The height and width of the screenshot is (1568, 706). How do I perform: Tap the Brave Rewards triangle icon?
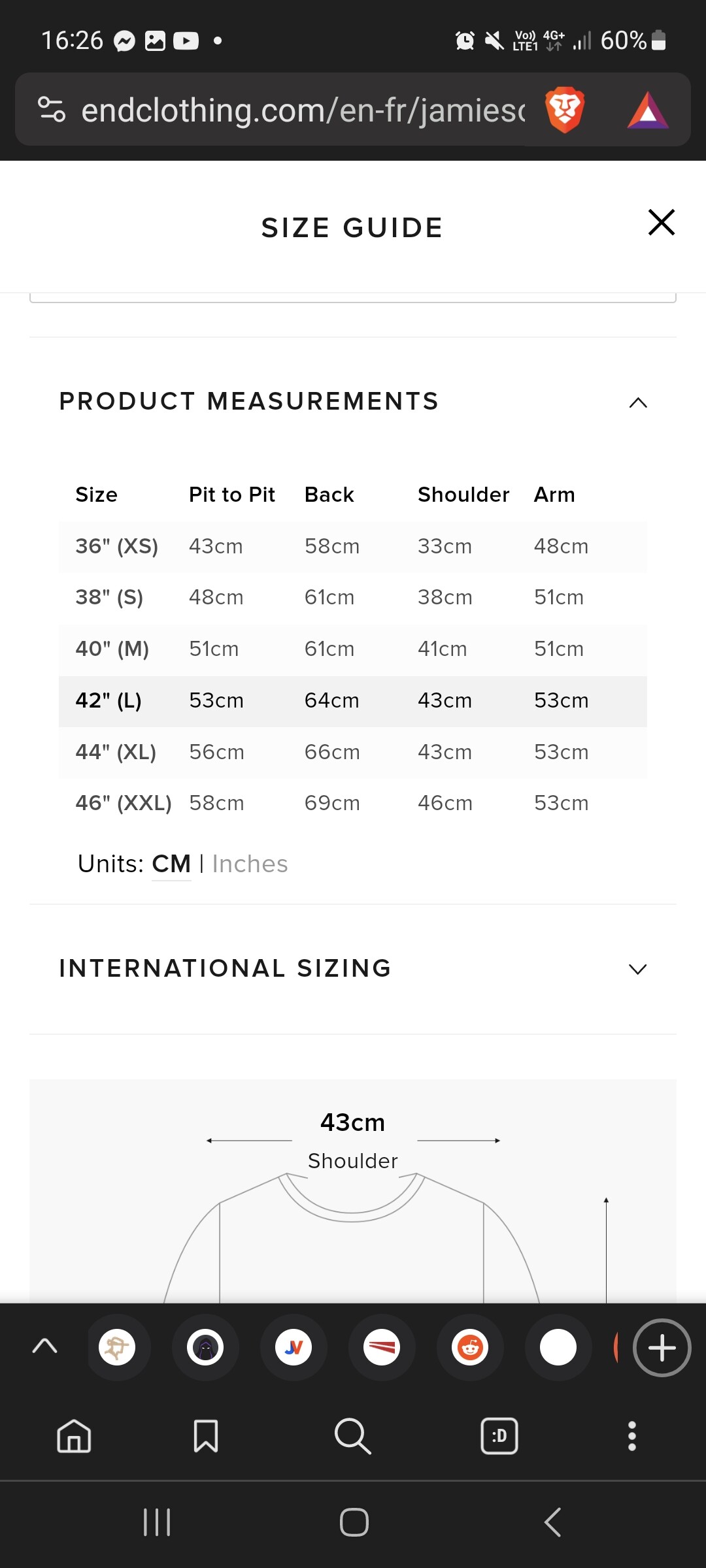click(647, 110)
